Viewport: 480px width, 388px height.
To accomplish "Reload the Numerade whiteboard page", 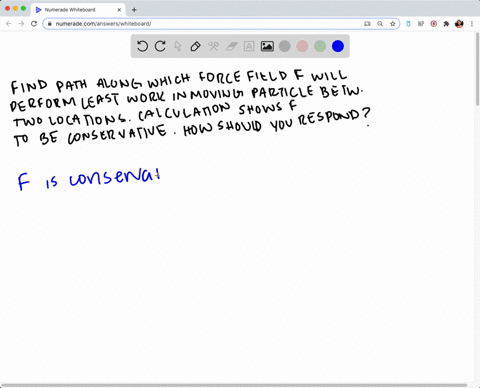I will [34, 24].
